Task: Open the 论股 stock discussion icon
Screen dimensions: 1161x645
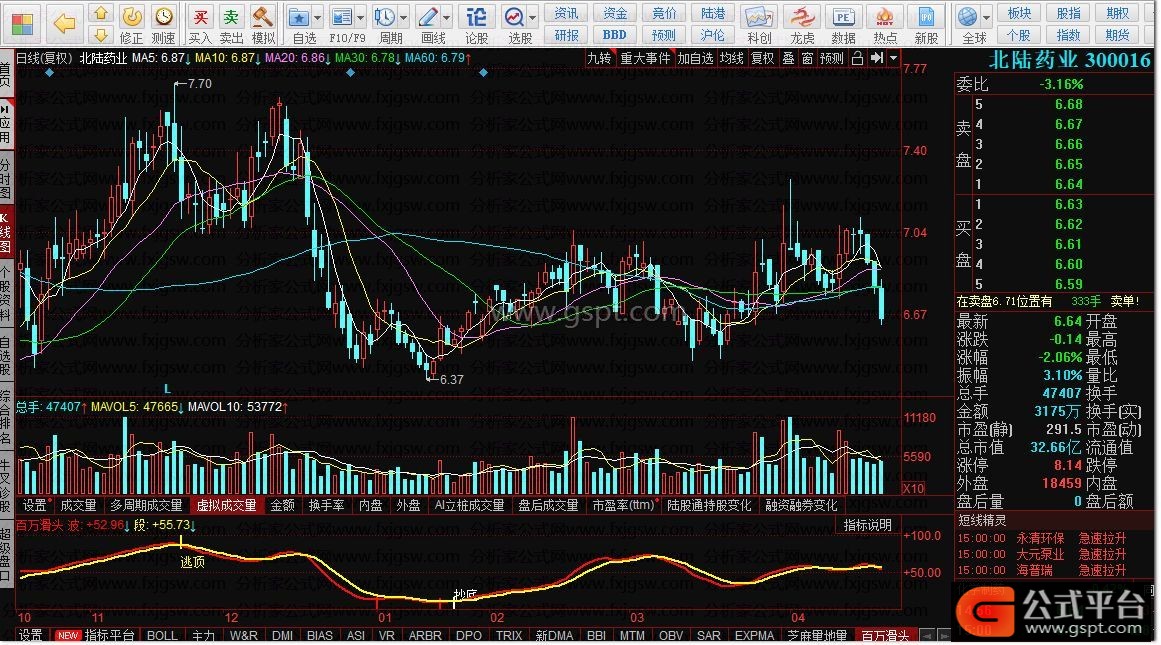Action: coord(477,16)
